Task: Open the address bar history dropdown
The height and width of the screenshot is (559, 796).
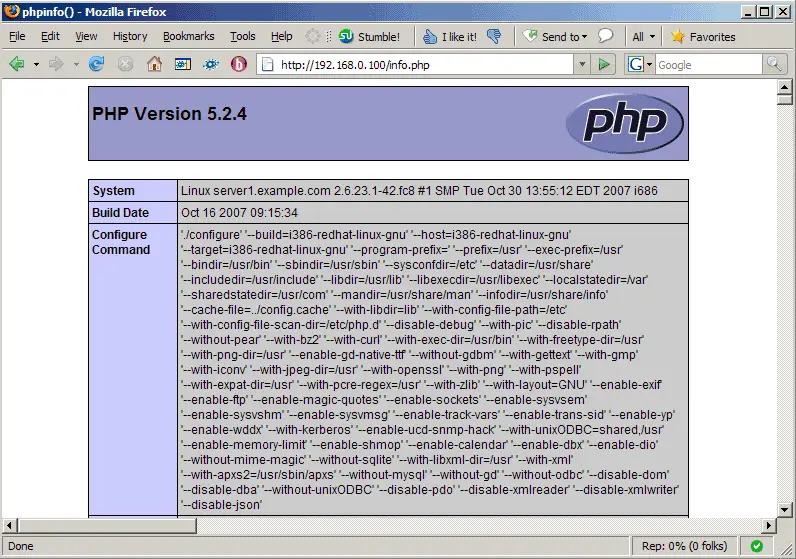Action: click(x=582, y=64)
